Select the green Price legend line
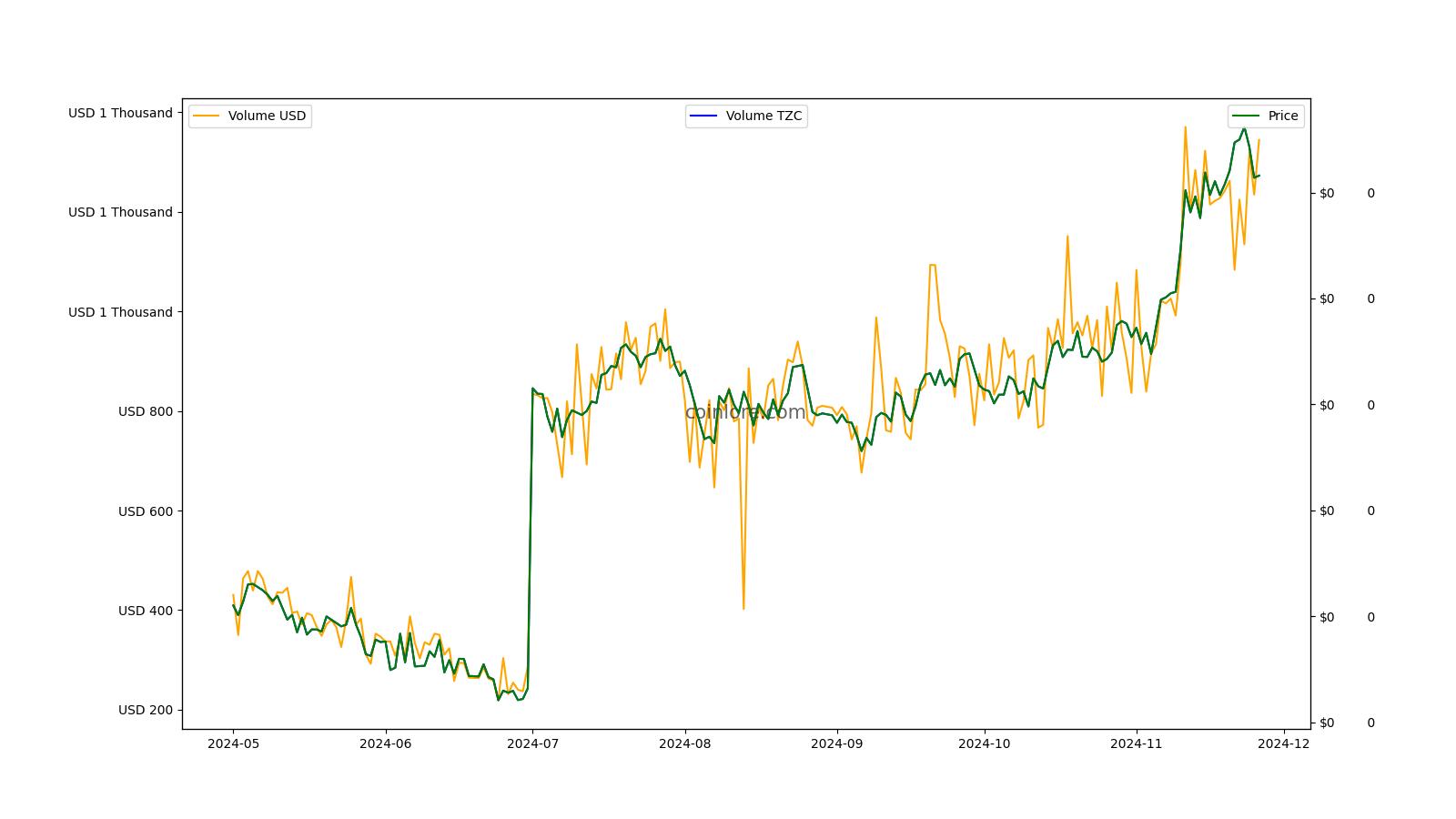 [x=1246, y=116]
